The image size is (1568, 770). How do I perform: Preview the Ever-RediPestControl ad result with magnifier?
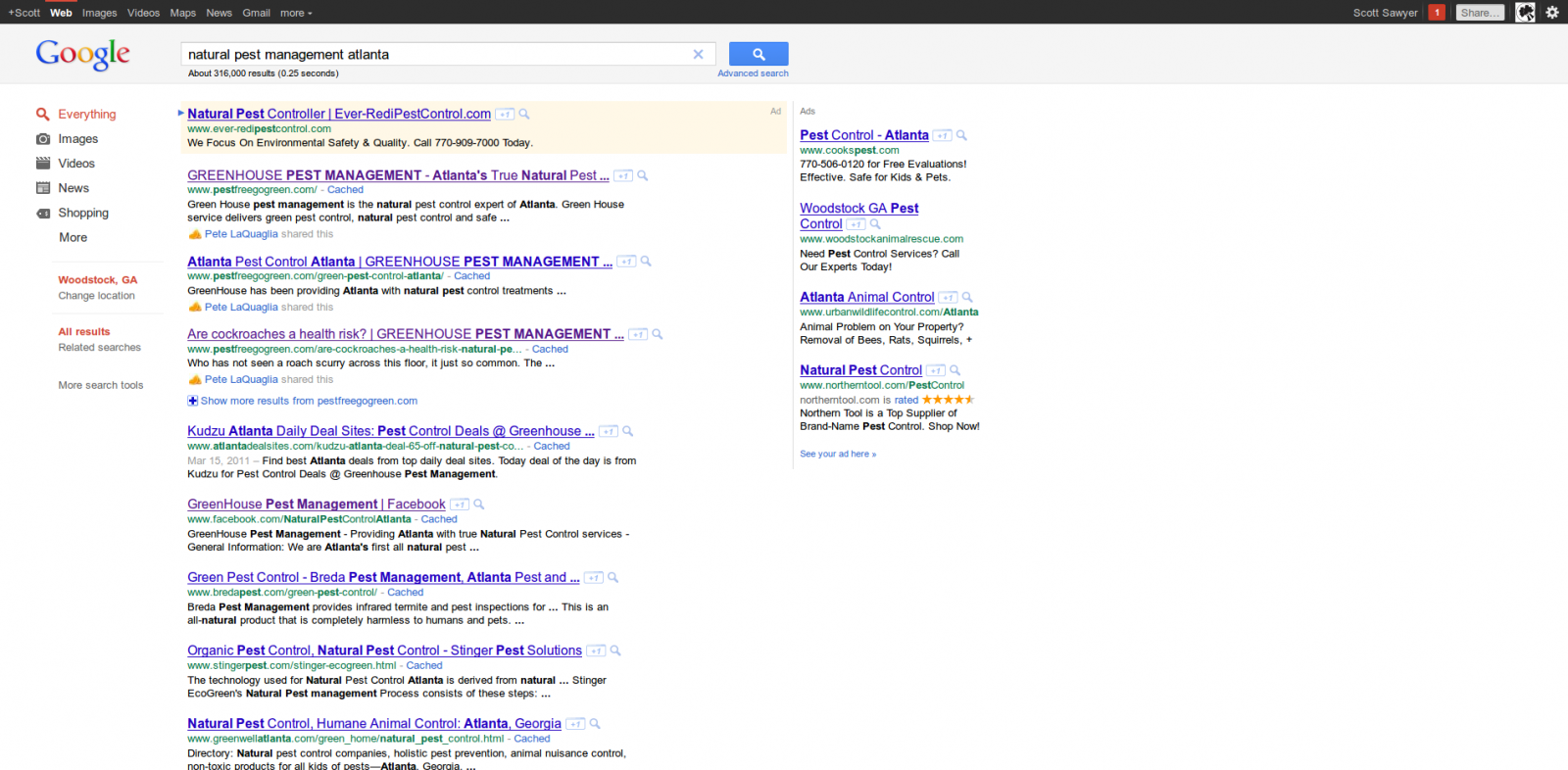[x=524, y=115]
